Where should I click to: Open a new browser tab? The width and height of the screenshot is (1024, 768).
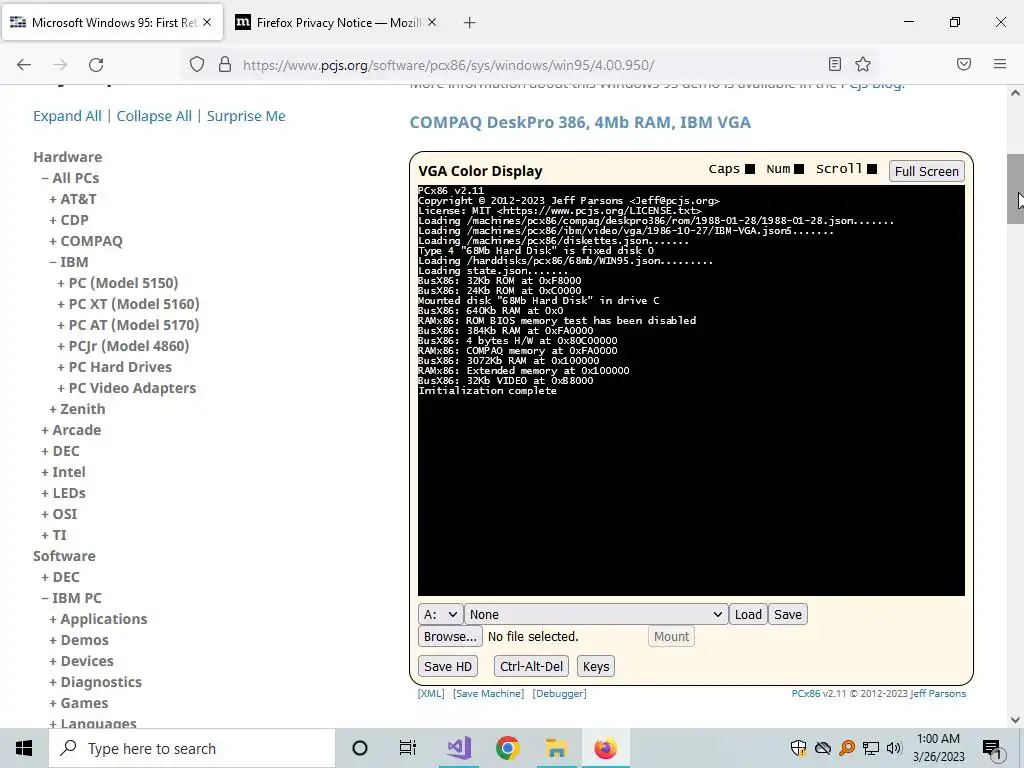point(469,23)
